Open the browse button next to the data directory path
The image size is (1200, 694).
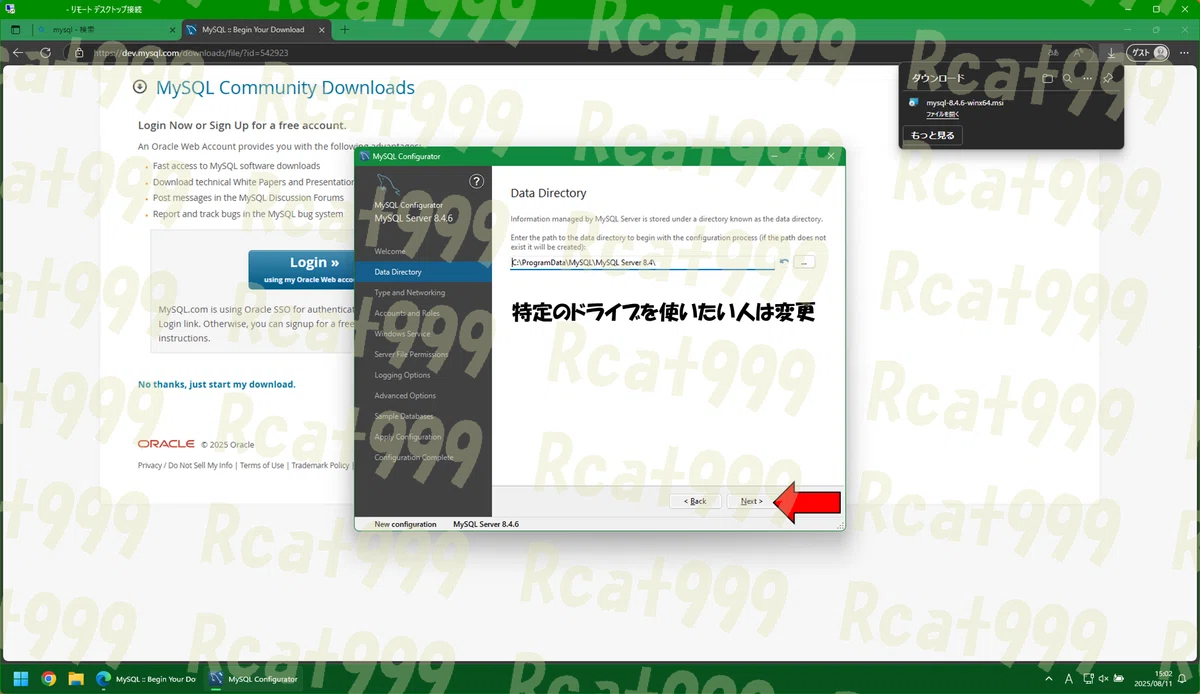coord(805,262)
